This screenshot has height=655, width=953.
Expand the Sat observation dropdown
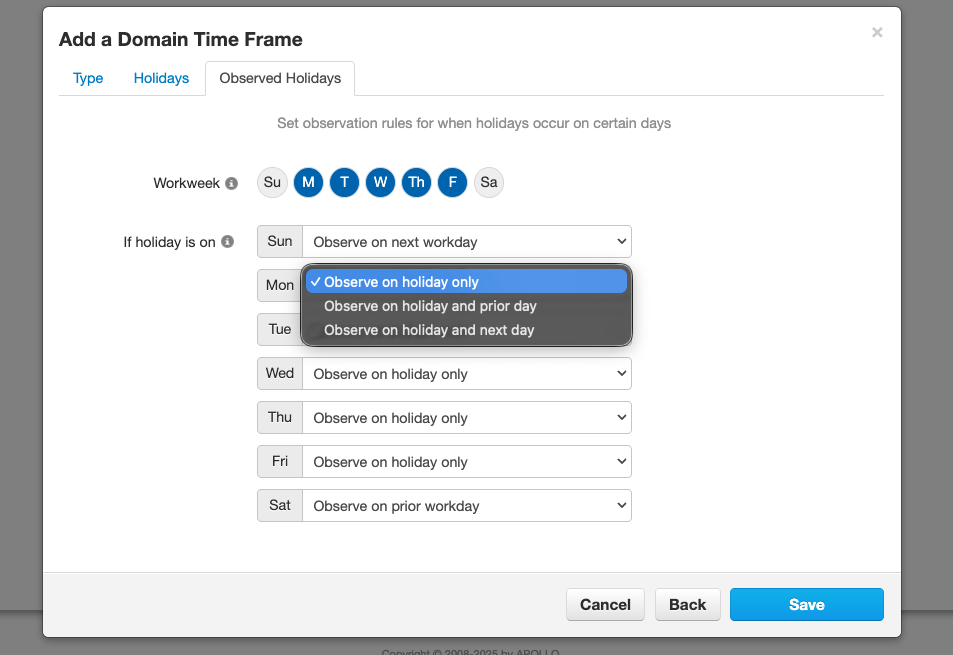pyautogui.click(x=467, y=506)
